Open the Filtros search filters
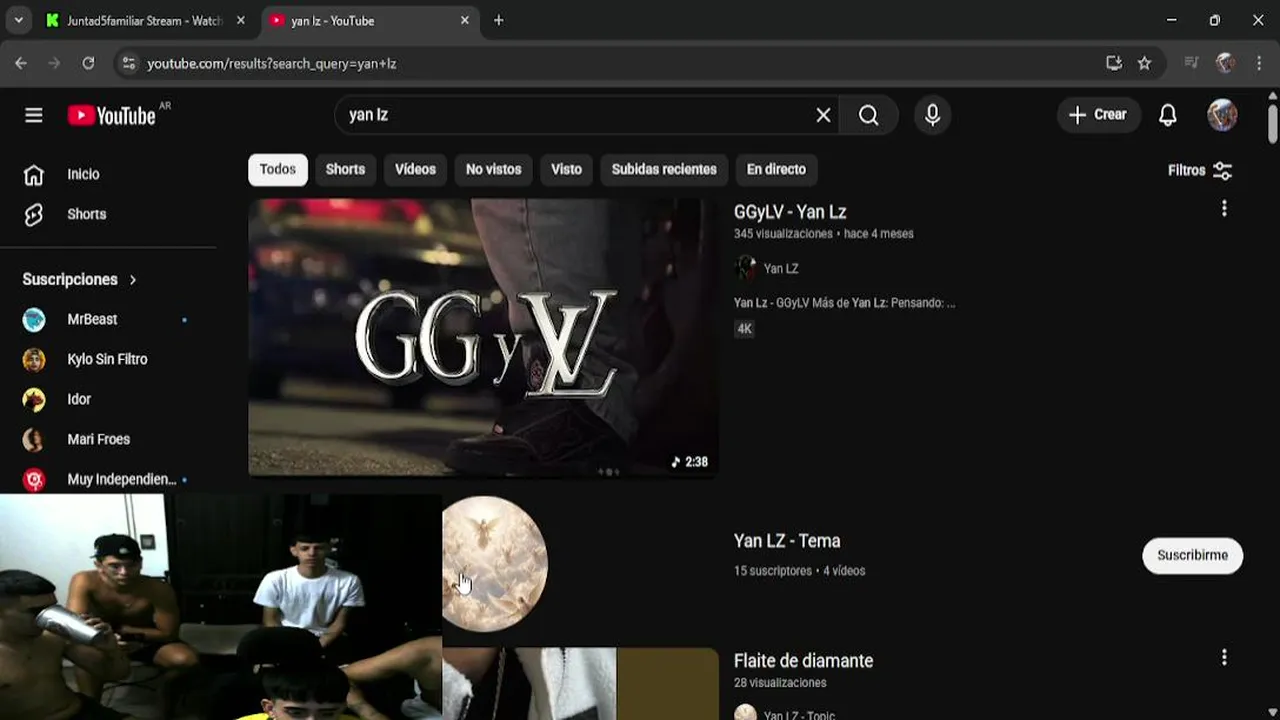Screen dimensions: 1280x720 click(1200, 171)
